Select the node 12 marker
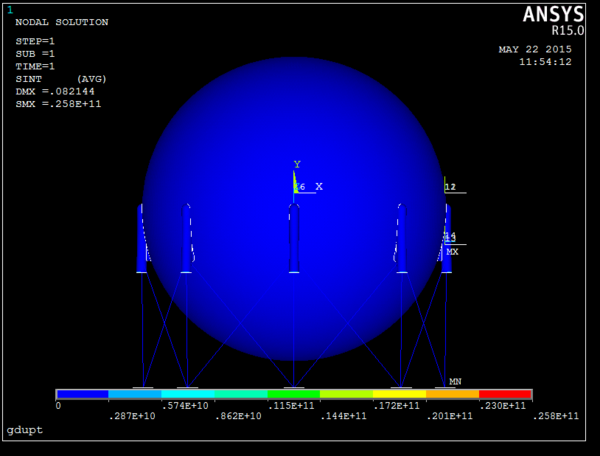600x456 pixels. (x=450, y=187)
